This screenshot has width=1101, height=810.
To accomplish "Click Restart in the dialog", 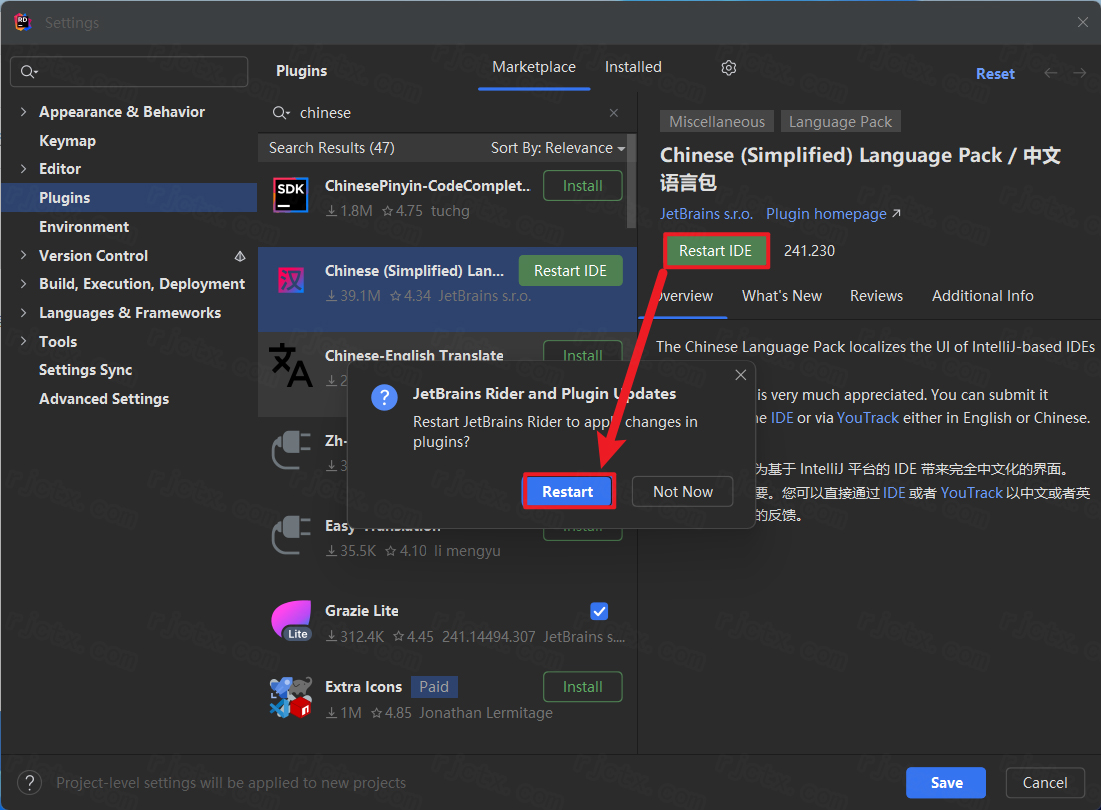I will click(568, 491).
